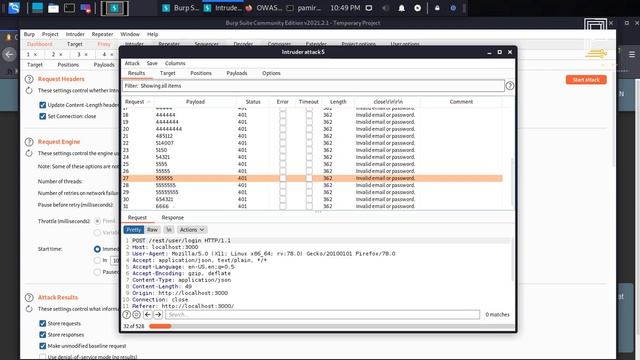Open the Attack menu
This screenshot has width=640, height=360.
click(132, 63)
